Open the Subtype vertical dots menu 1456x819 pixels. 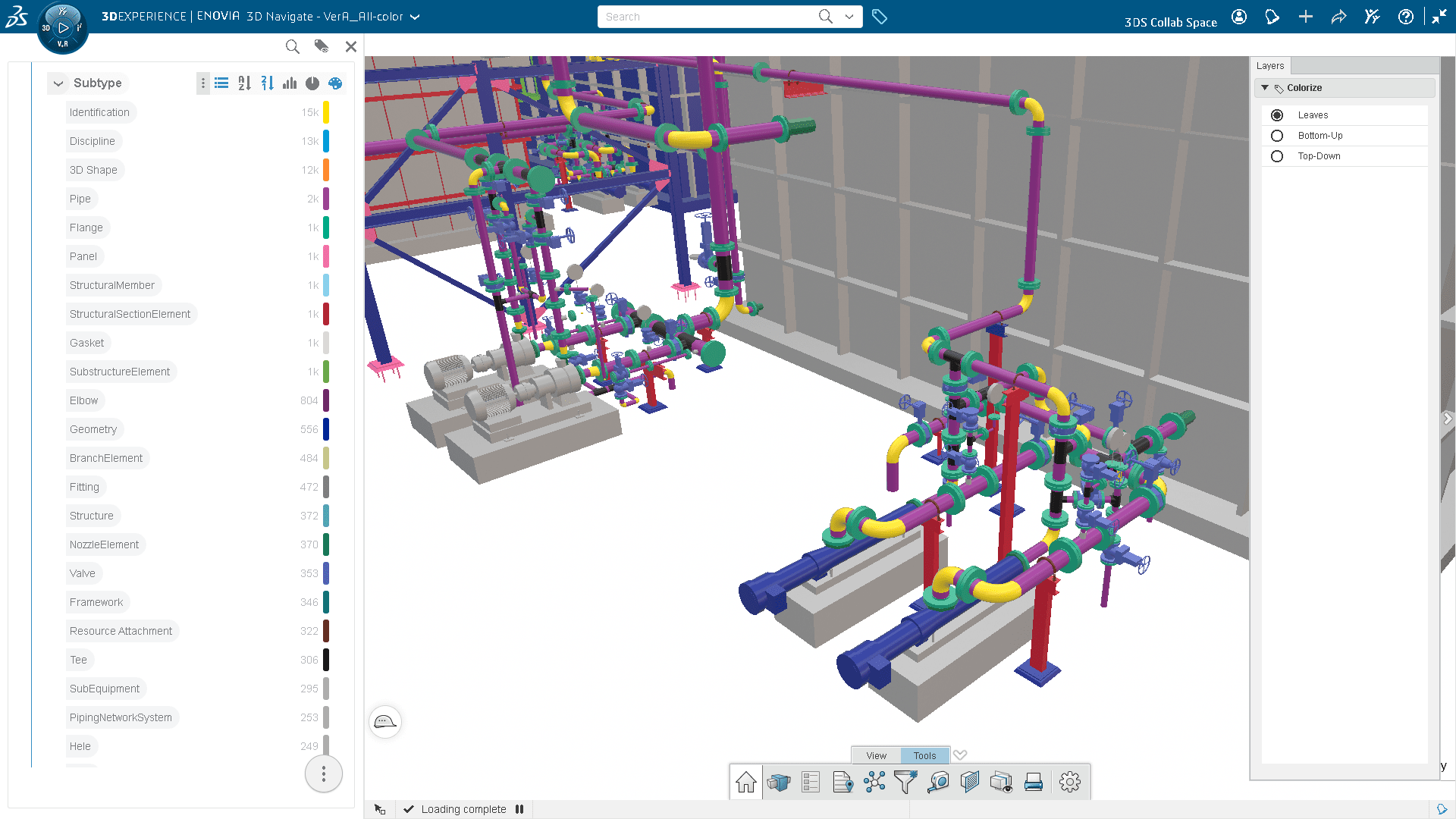[202, 83]
